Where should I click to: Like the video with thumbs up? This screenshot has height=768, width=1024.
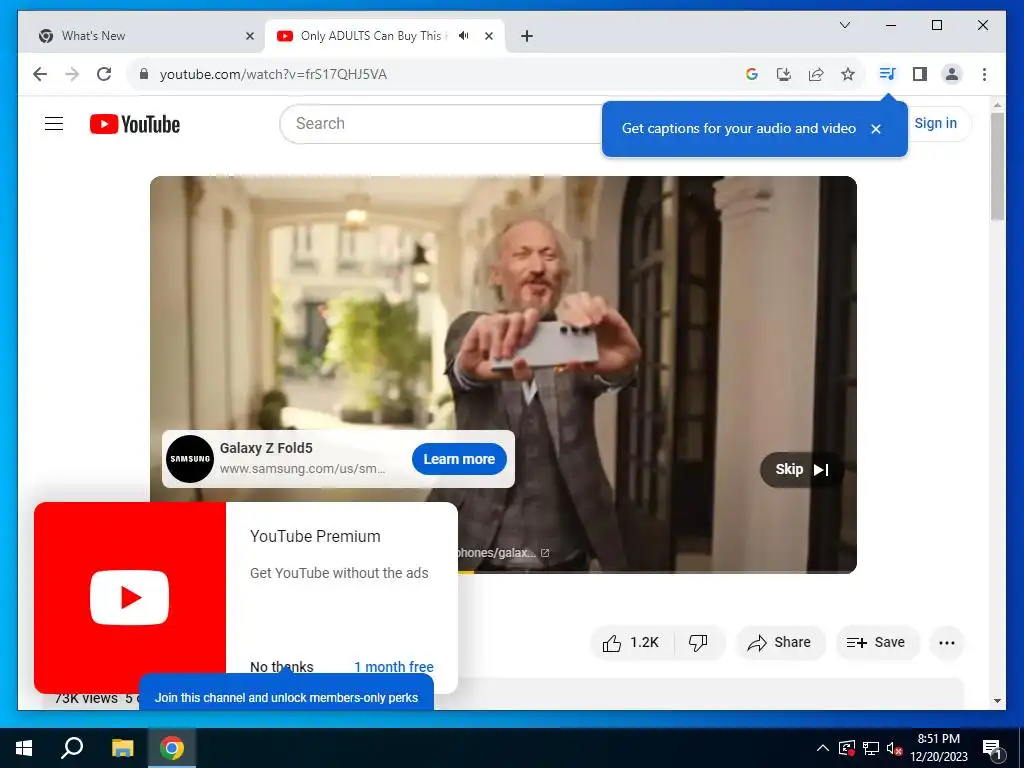click(x=630, y=643)
